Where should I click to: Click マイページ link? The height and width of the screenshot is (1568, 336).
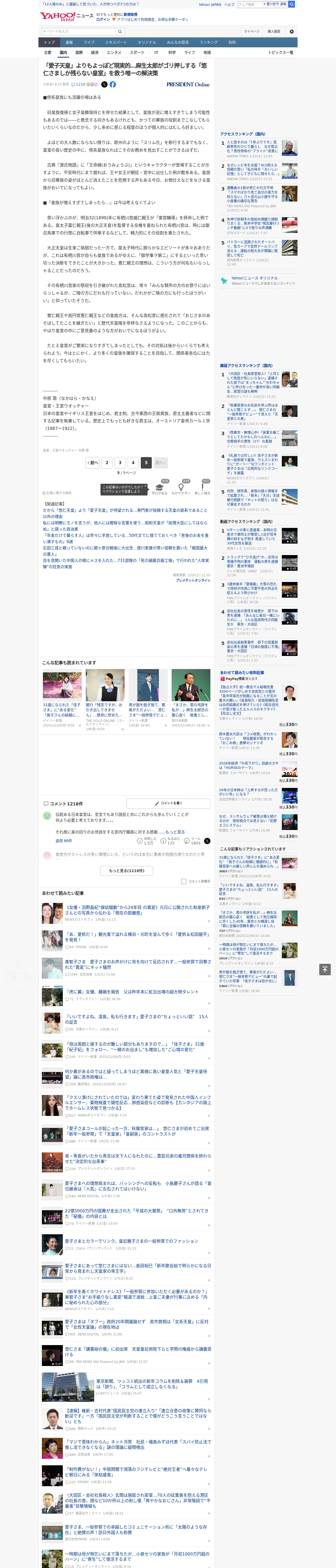click(x=251, y=31)
